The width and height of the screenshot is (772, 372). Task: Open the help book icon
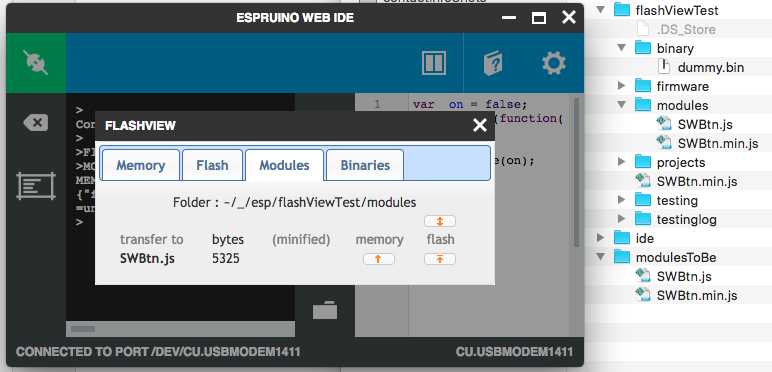point(492,63)
